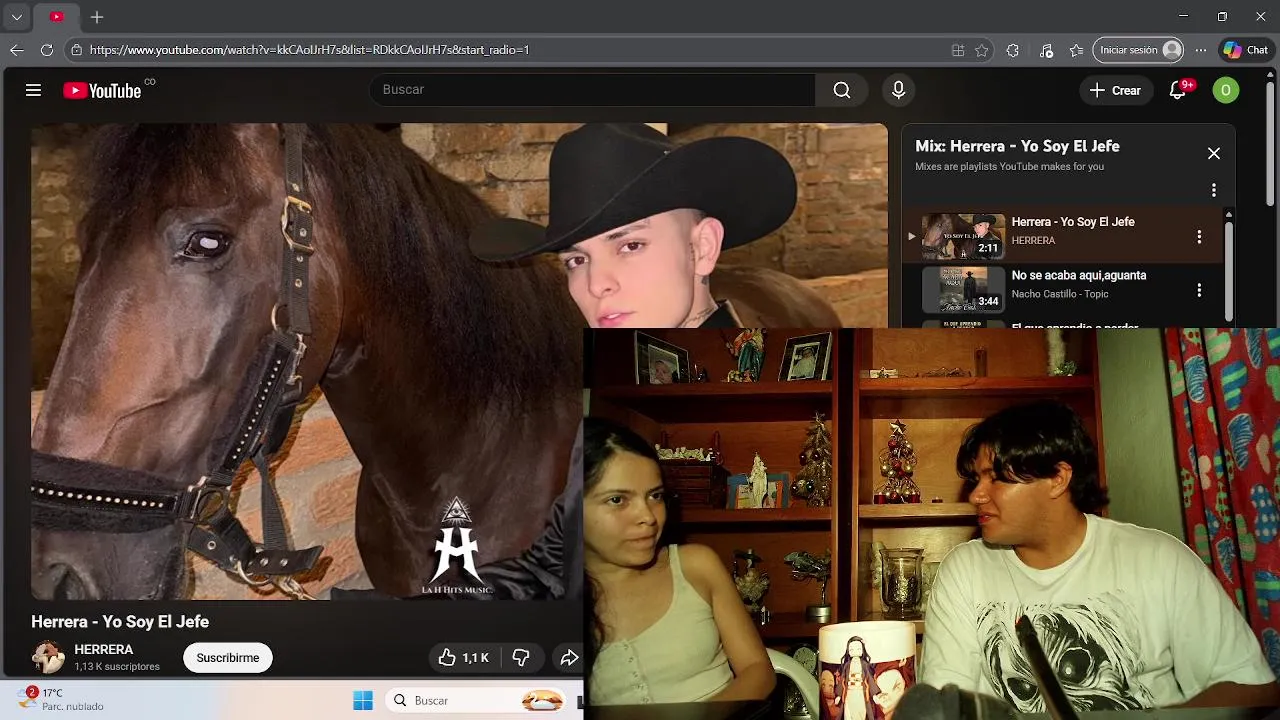
Task: Add this page to favorites star
Action: click(982, 50)
